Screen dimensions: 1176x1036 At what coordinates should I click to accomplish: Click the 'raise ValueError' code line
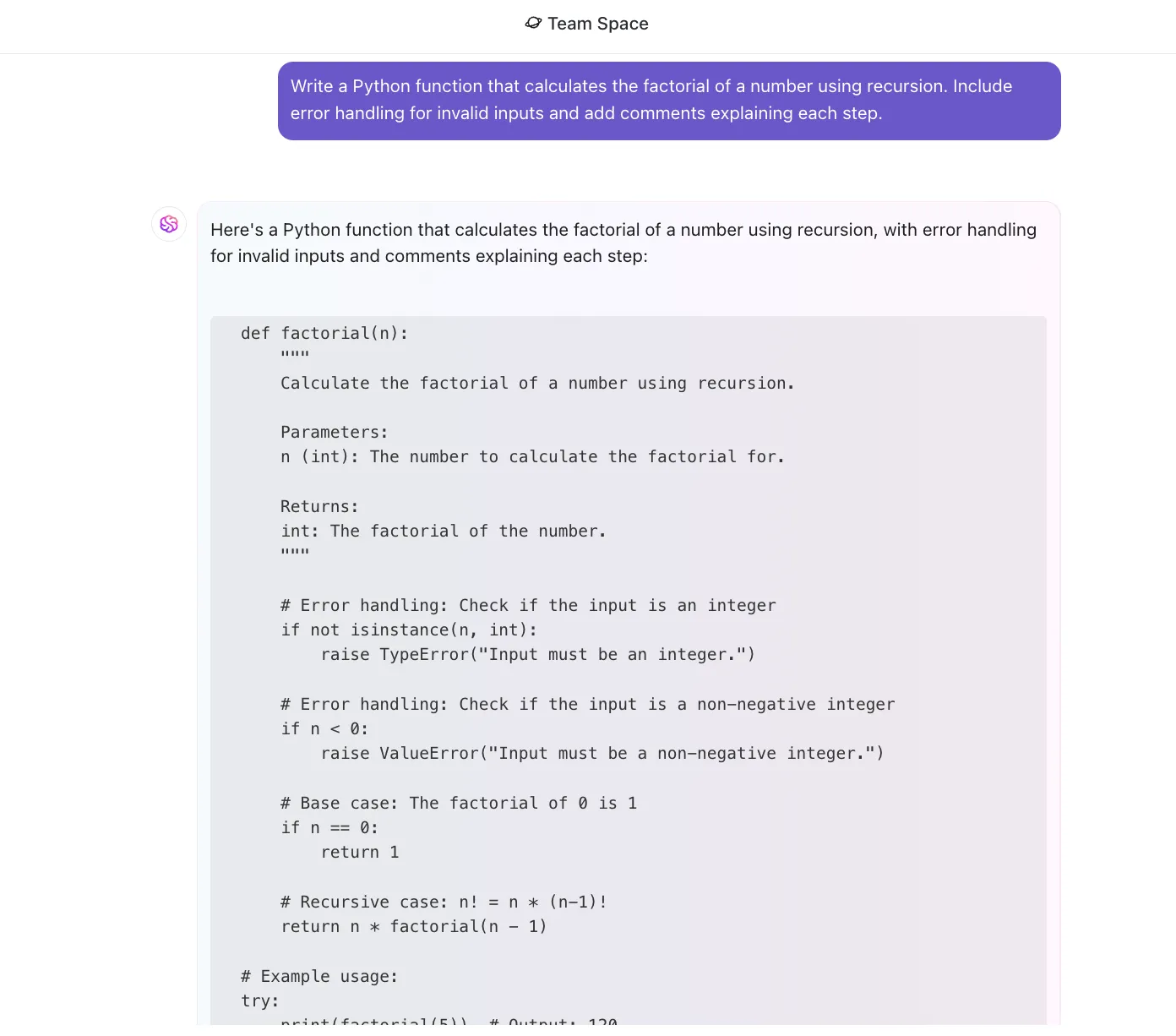coord(602,753)
